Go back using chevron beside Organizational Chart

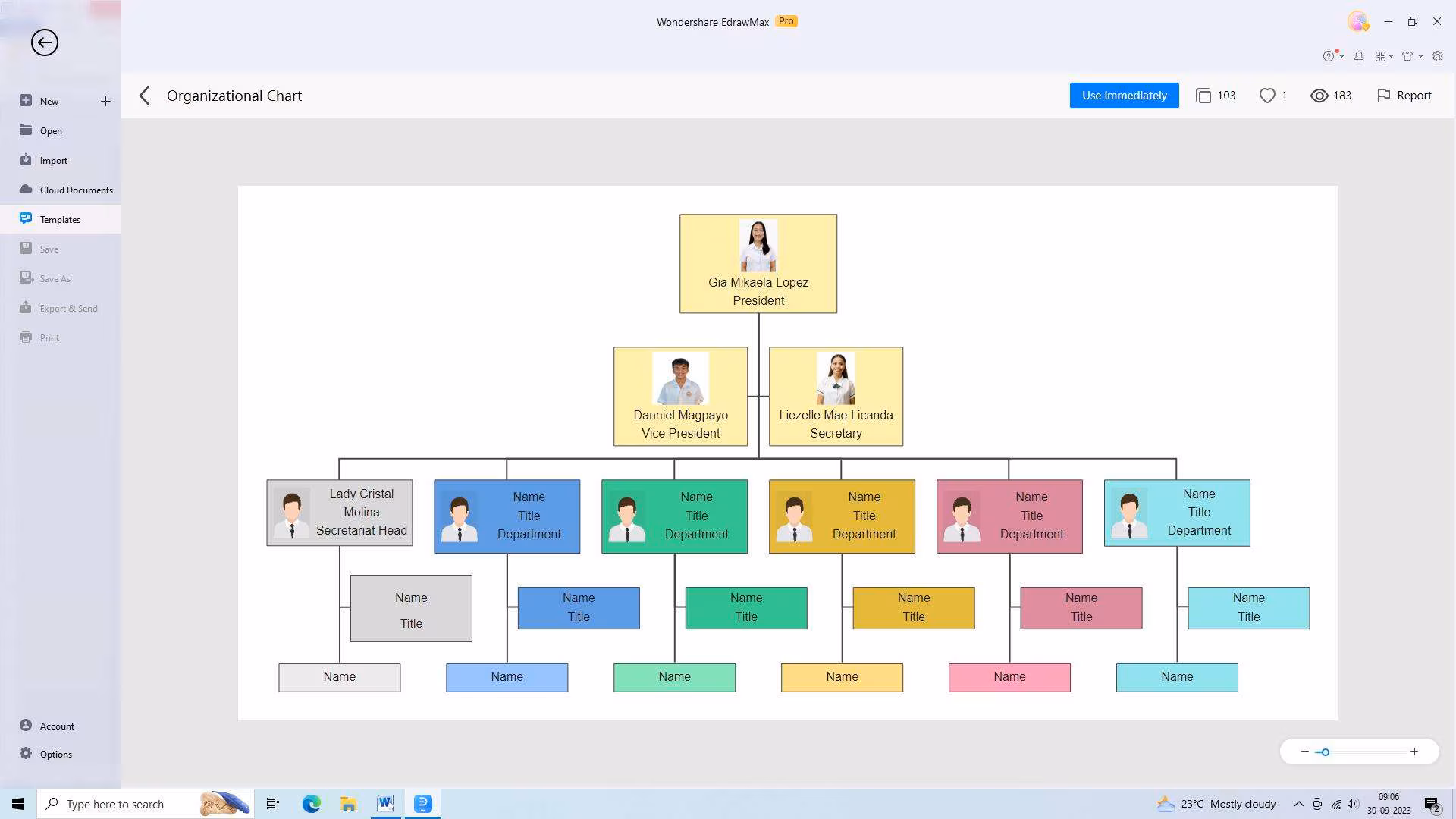pos(144,96)
